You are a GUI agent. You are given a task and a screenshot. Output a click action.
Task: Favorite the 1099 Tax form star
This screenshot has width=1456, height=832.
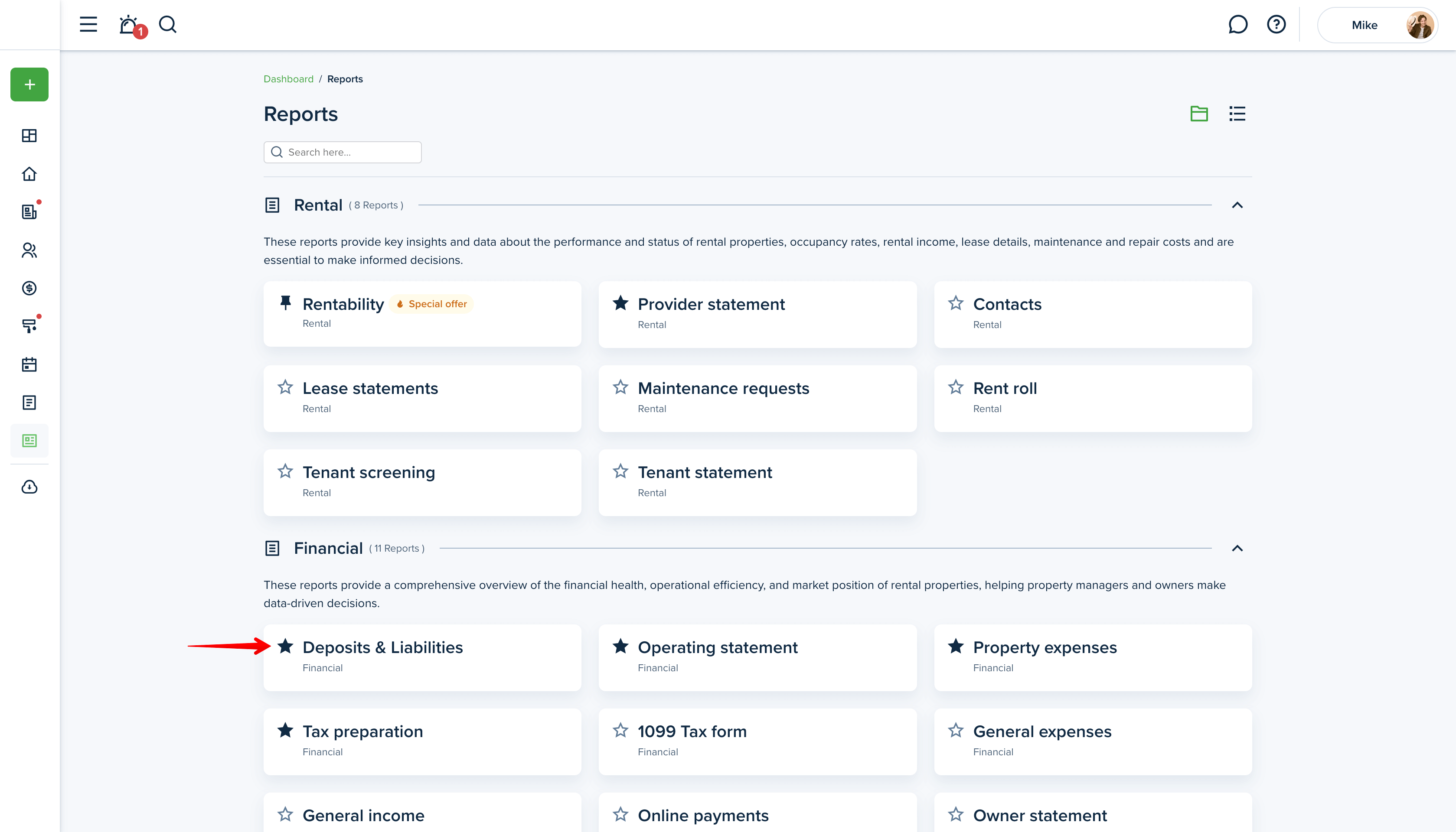point(620,730)
